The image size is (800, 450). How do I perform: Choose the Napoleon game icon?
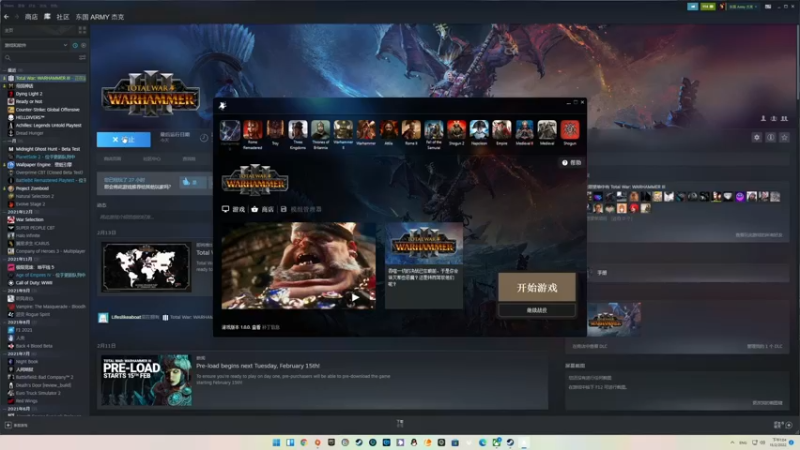coord(479,130)
